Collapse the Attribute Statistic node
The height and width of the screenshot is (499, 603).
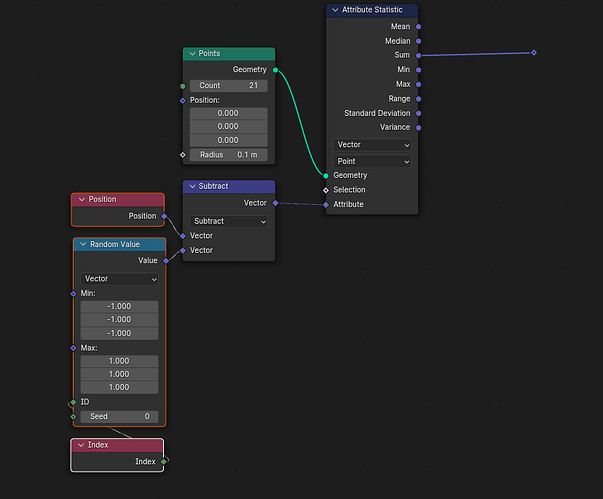[335, 10]
